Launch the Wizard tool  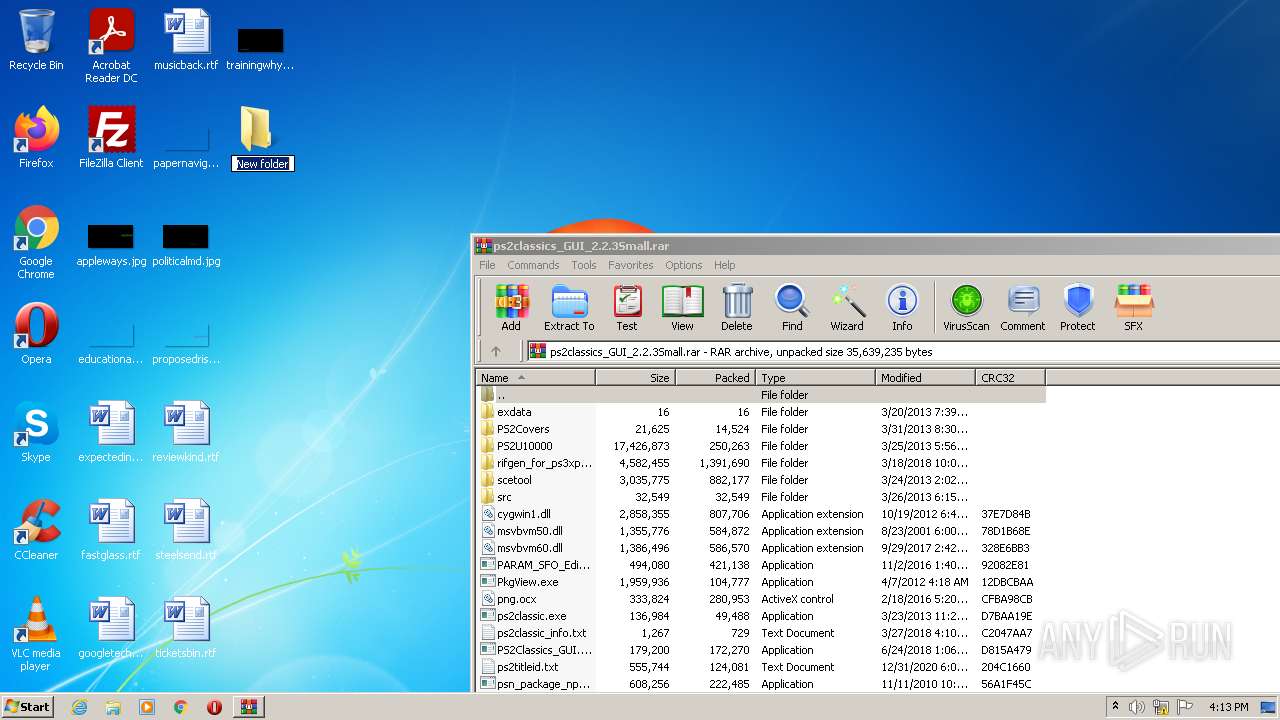[847, 308]
